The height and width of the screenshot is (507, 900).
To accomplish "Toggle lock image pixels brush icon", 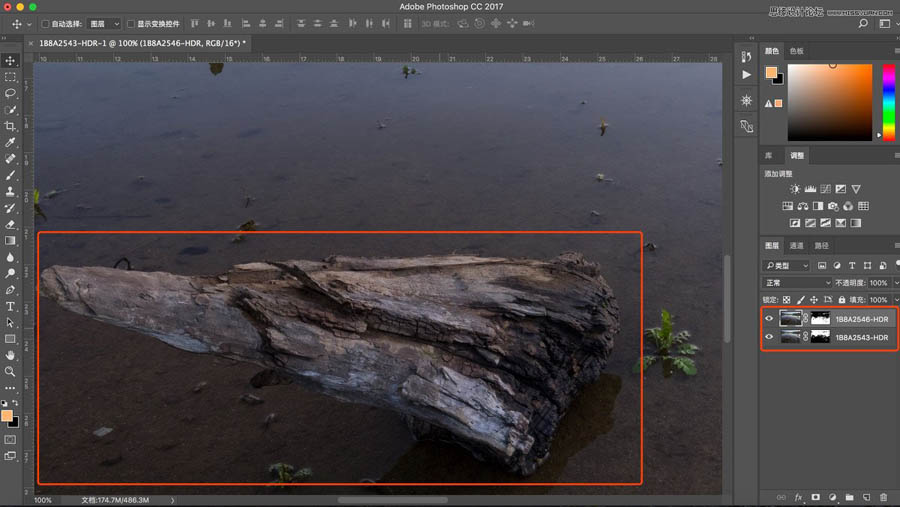I will 801,300.
